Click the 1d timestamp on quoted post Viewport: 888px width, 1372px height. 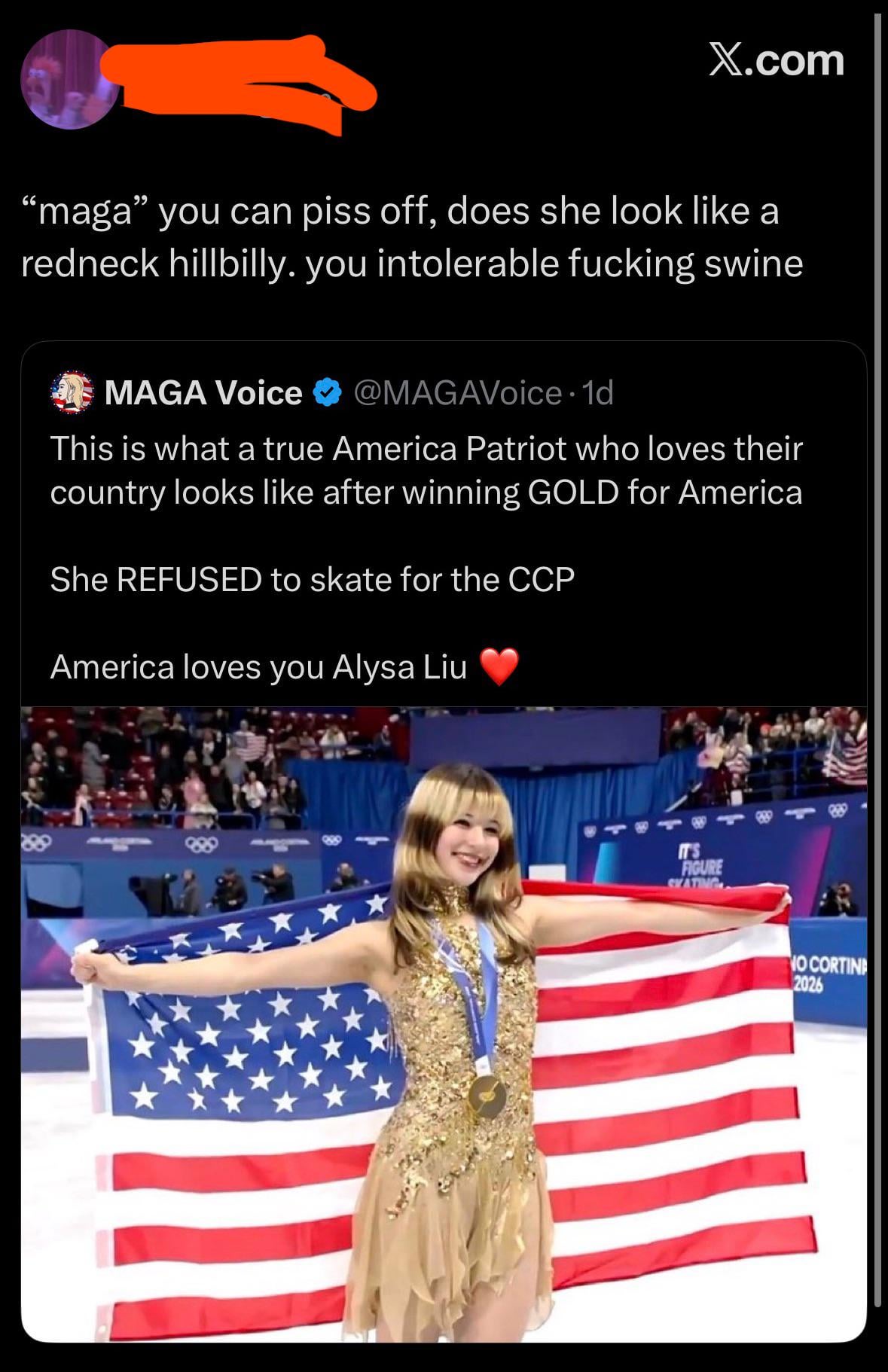(598, 393)
